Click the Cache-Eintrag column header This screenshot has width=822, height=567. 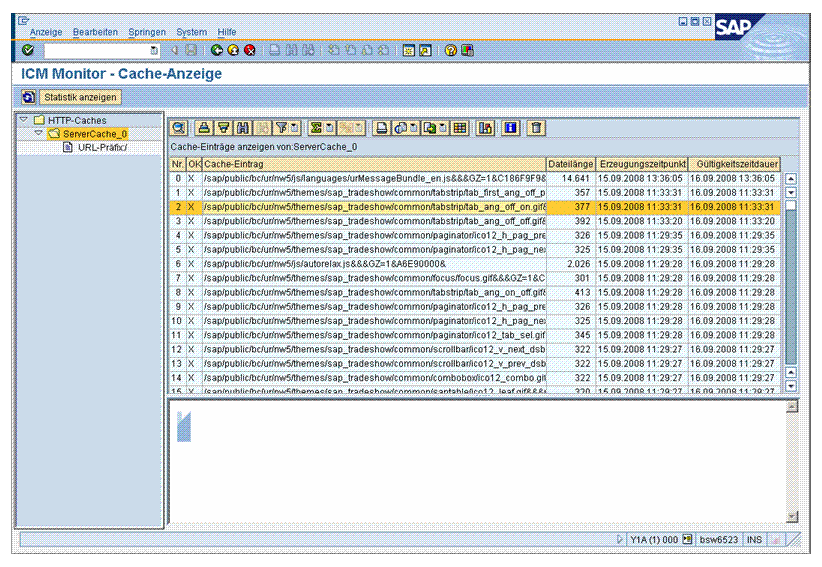click(x=374, y=164)
